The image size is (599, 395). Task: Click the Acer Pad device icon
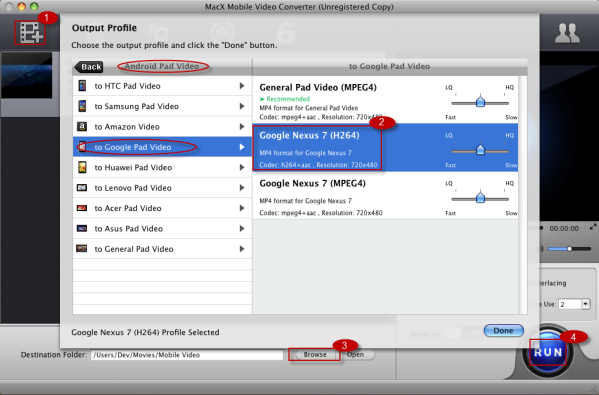click(82, 208)
